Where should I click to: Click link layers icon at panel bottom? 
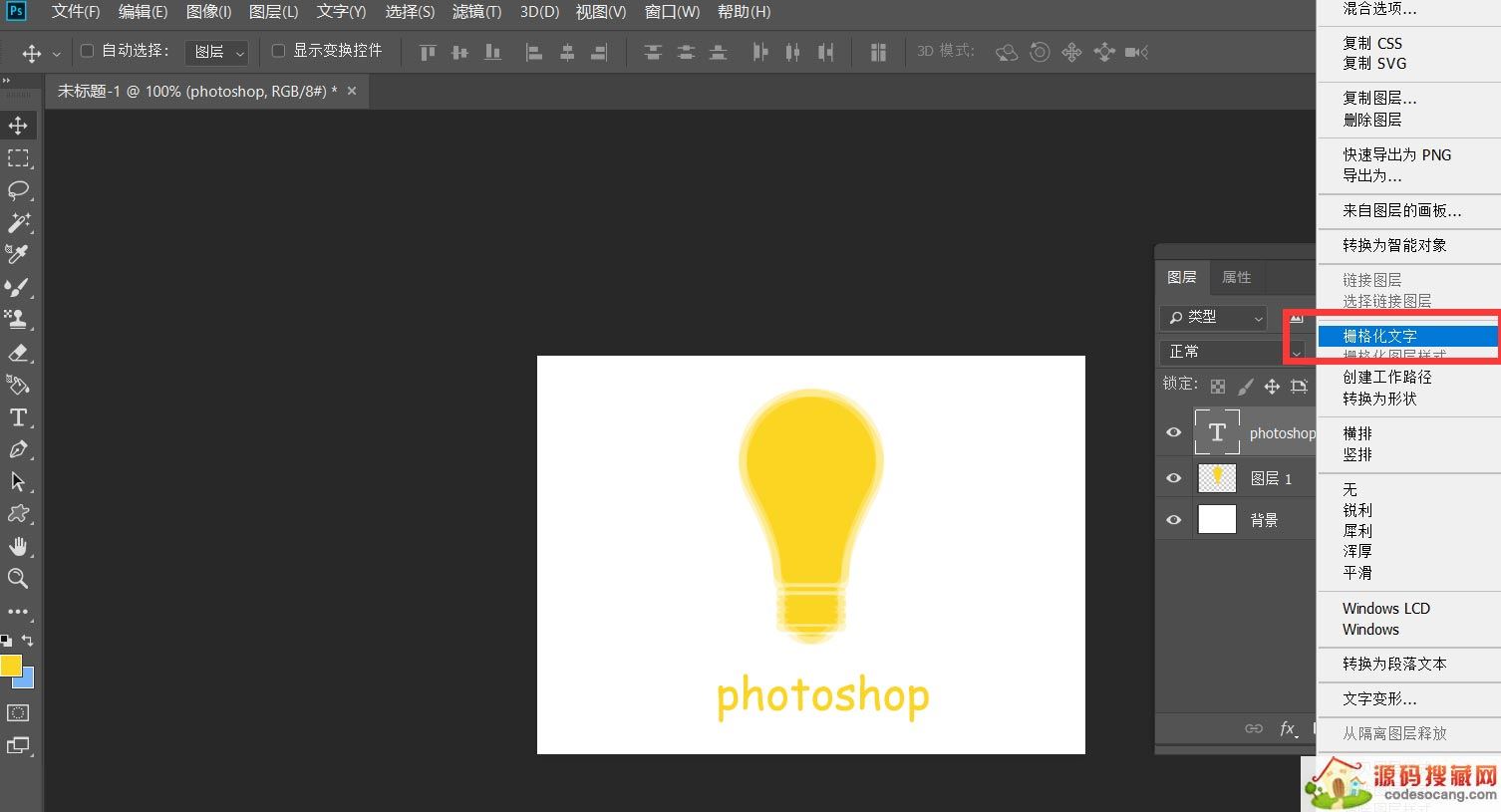[1254, 728]
